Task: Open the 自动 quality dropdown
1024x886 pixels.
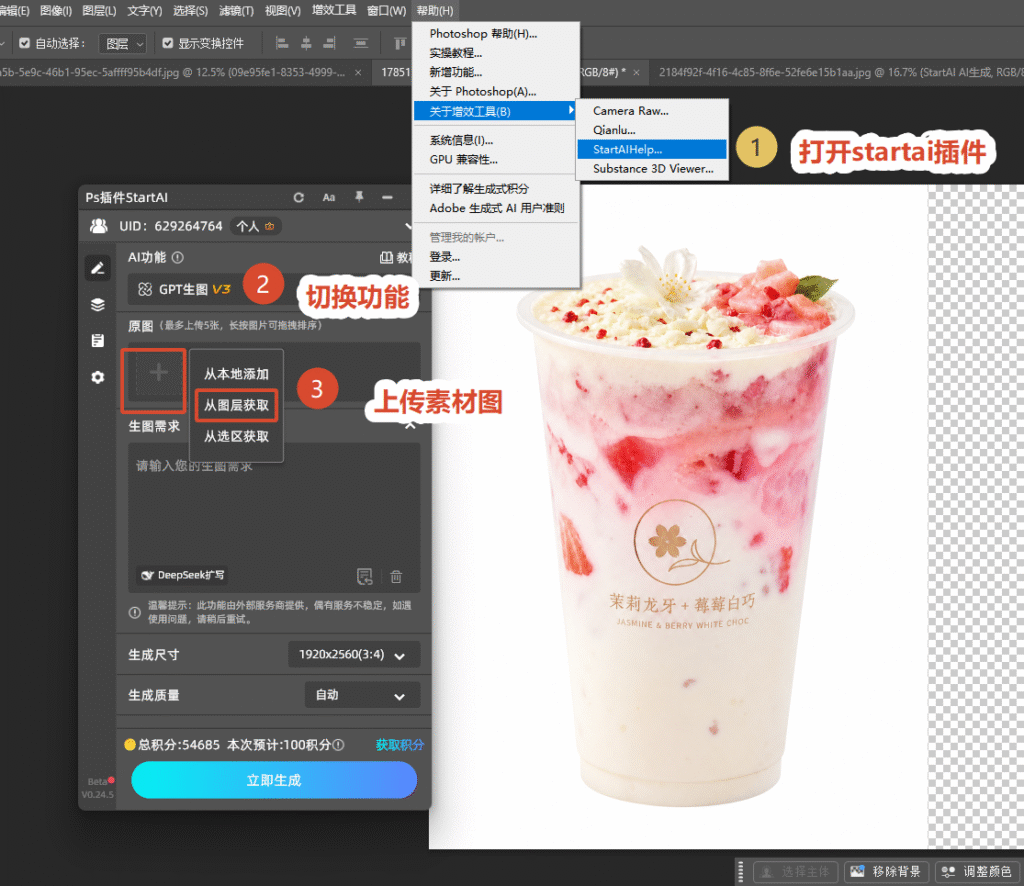Action: [362, 695]
